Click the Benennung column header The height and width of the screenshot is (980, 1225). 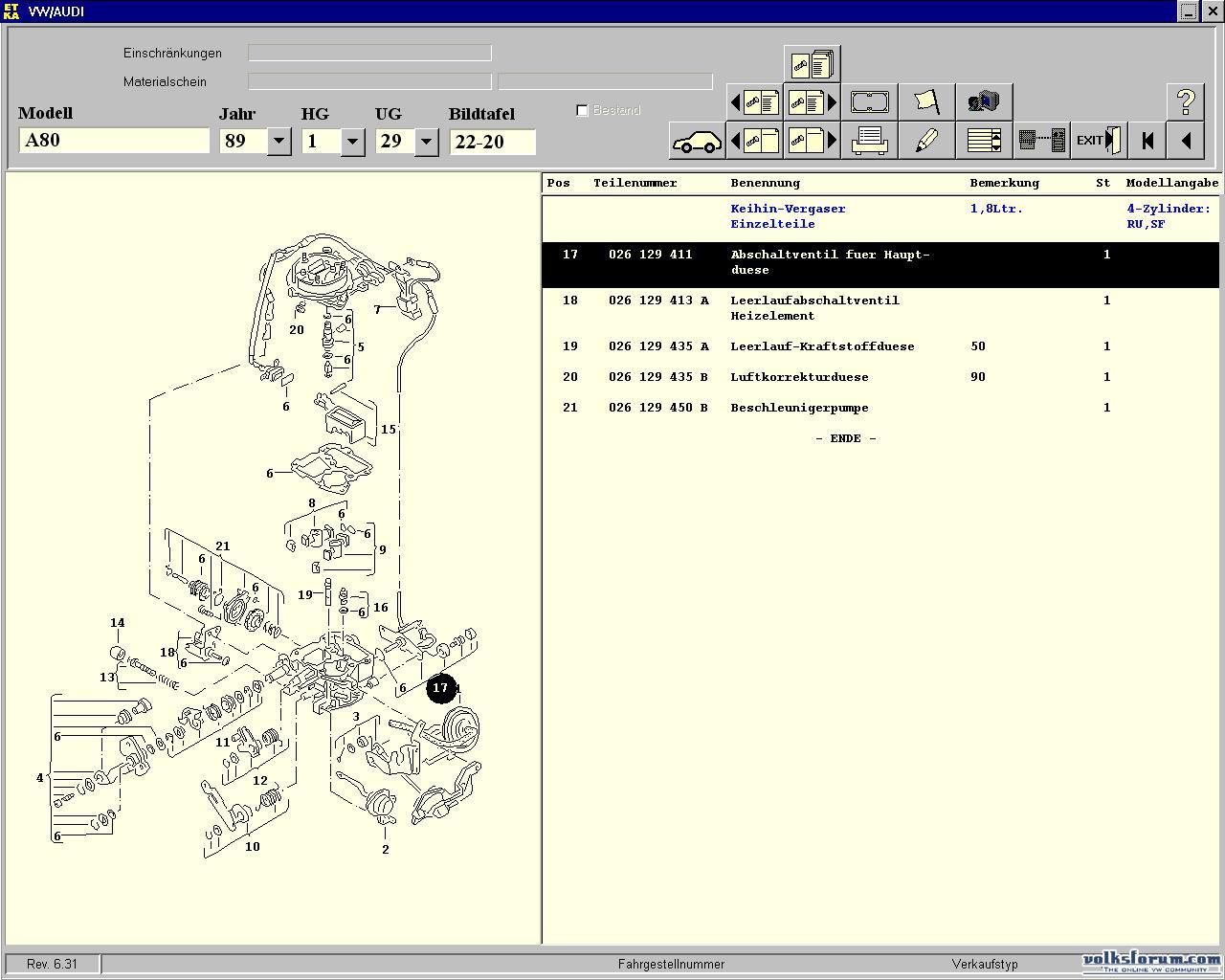click(765, 183)
